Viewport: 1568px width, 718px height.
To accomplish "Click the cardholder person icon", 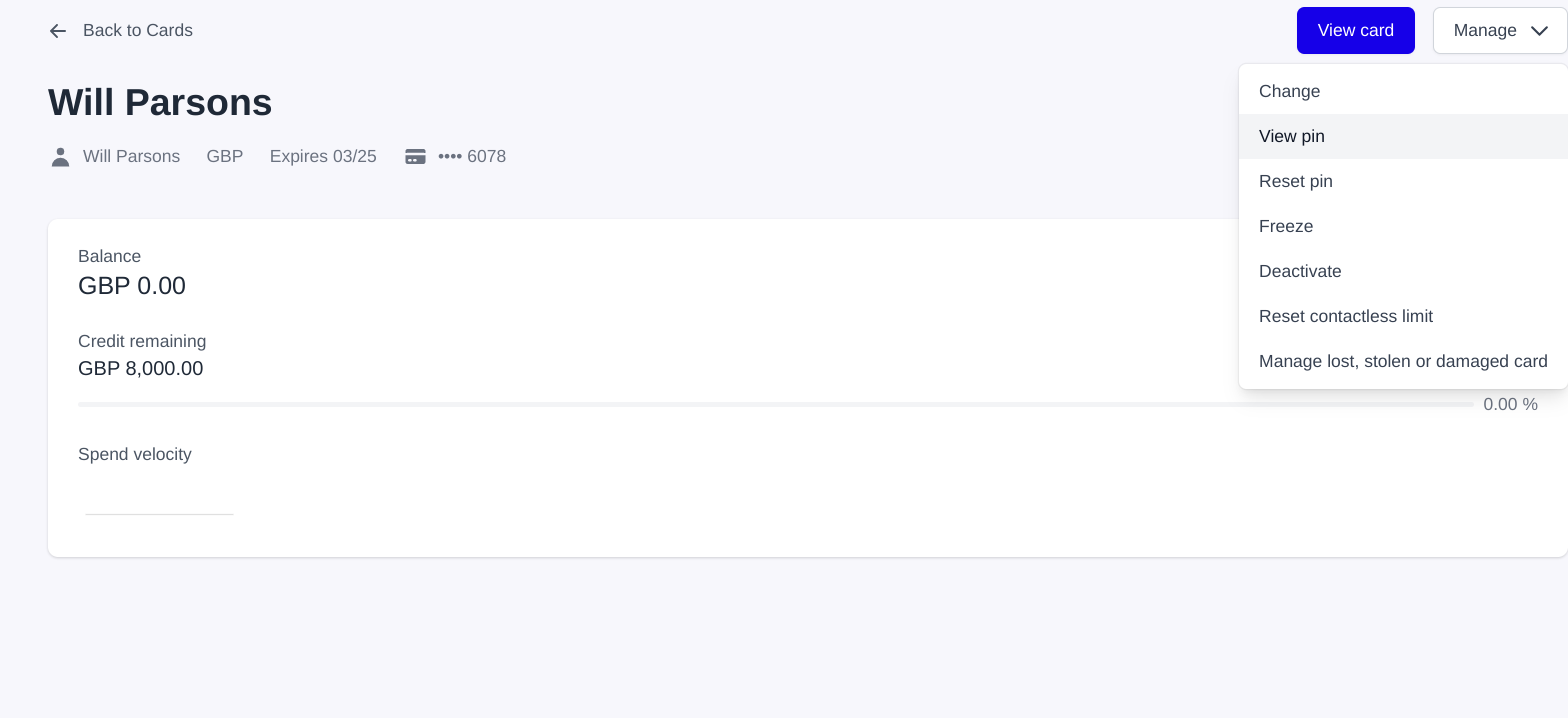I will coord(60,157).
